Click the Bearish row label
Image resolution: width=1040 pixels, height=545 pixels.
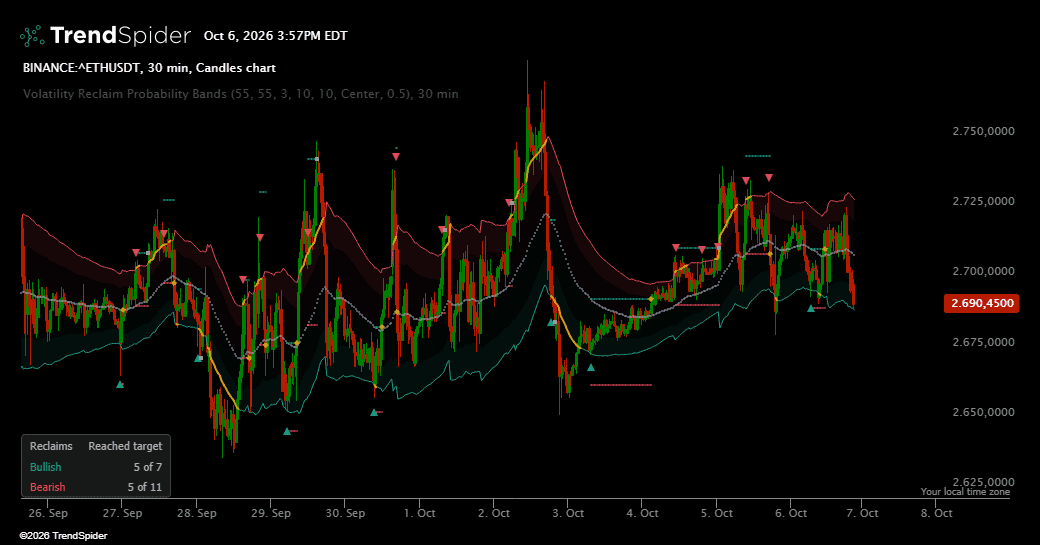[x=48, y=487]
